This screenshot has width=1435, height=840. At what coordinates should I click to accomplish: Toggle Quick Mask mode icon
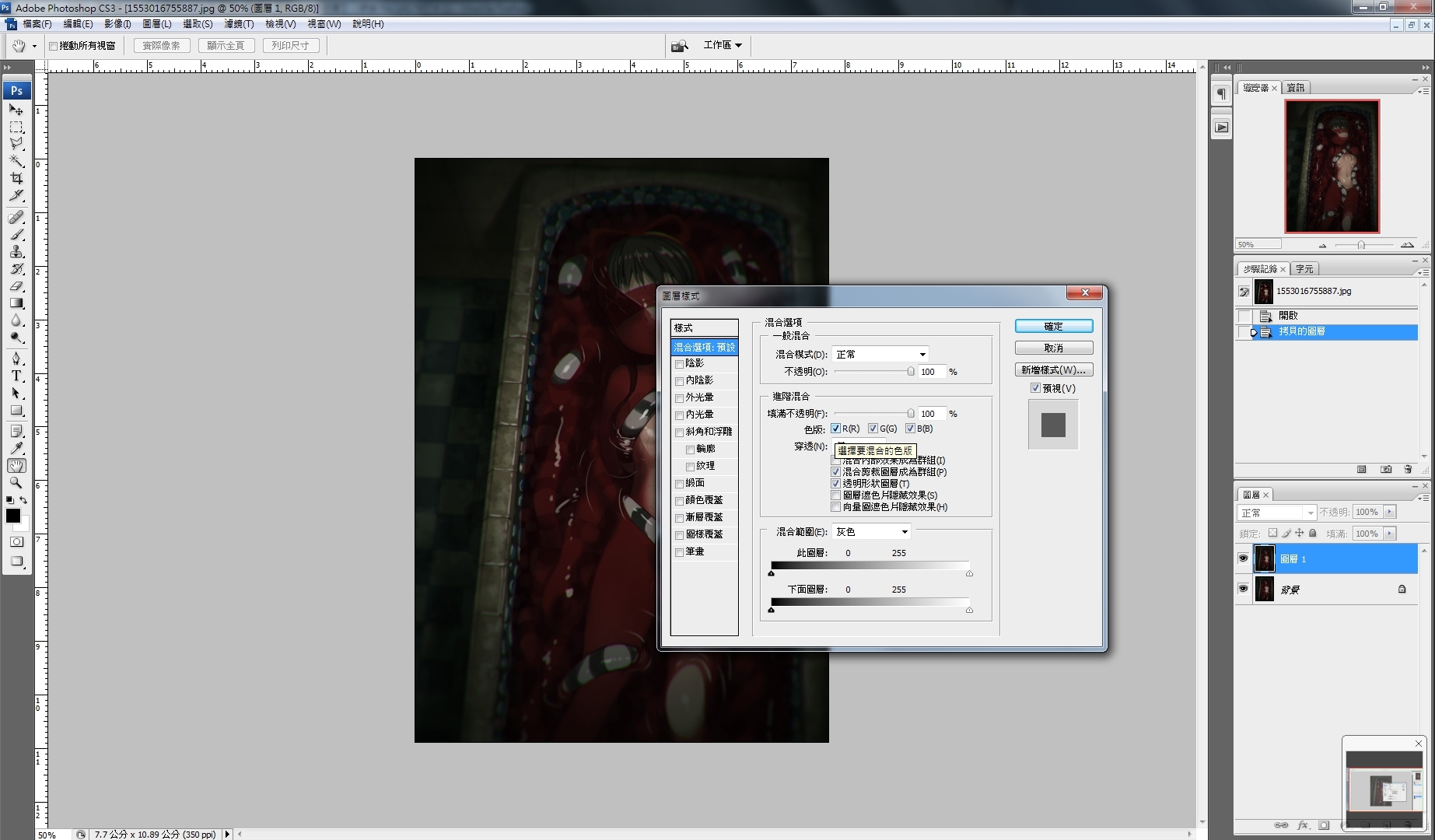pyautogui.click(x=16, y=541)
